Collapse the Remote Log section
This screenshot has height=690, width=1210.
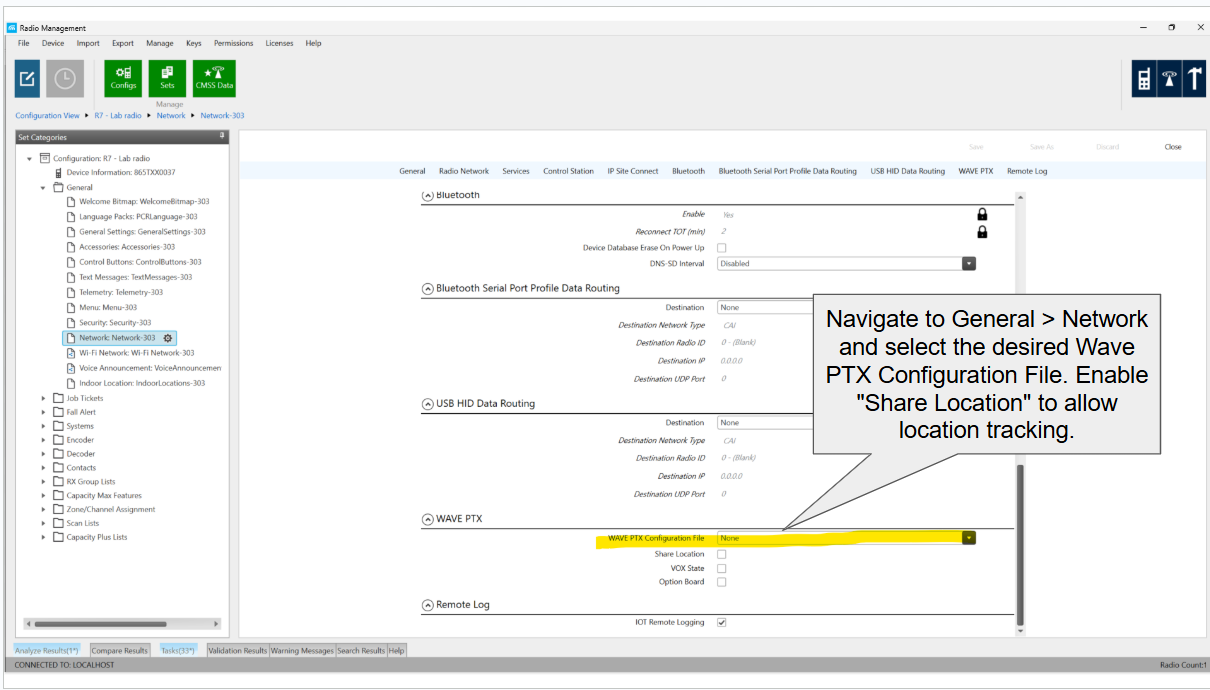click(428, 605)
